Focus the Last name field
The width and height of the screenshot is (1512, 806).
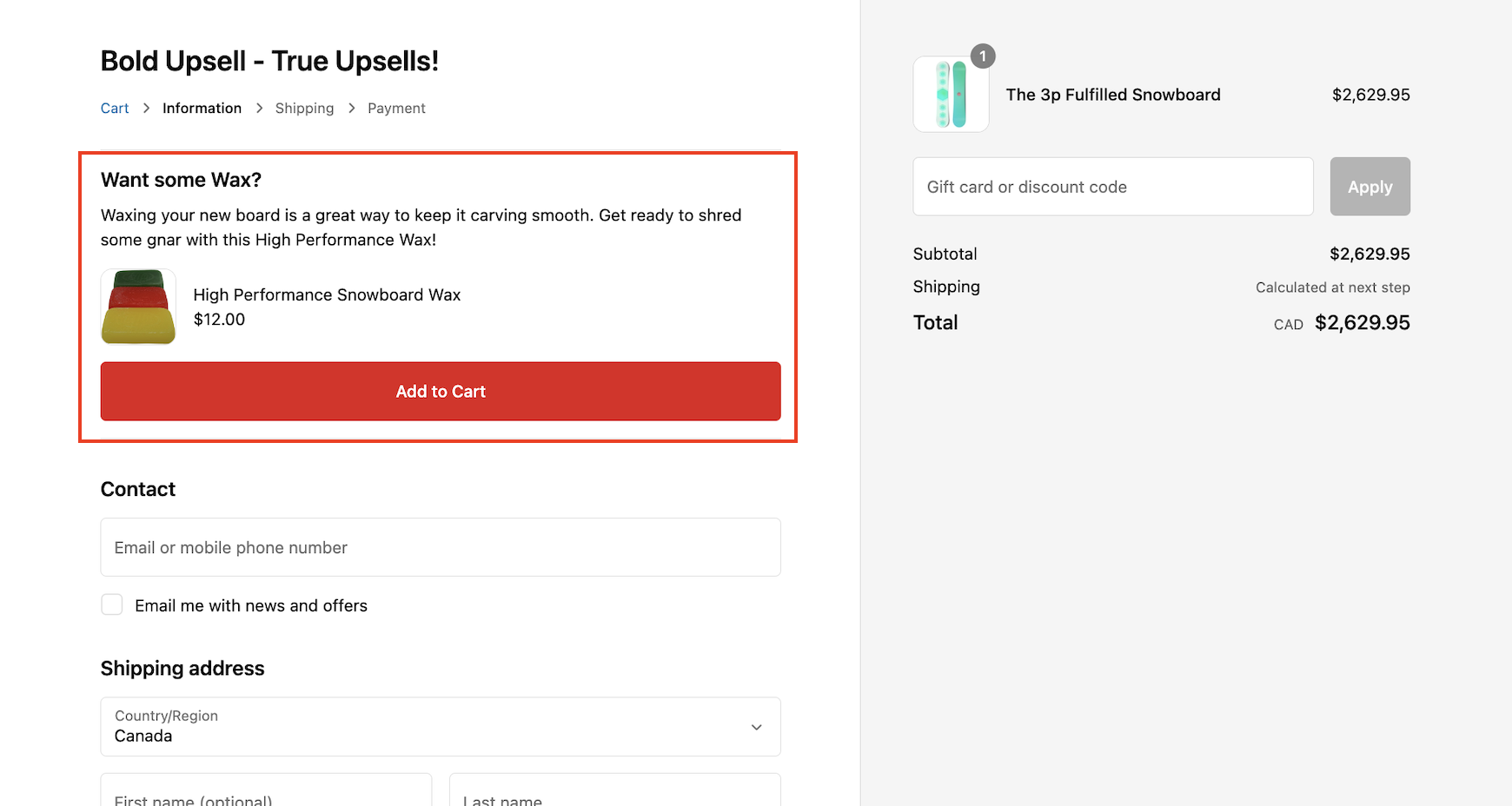(x=615, y=789)
